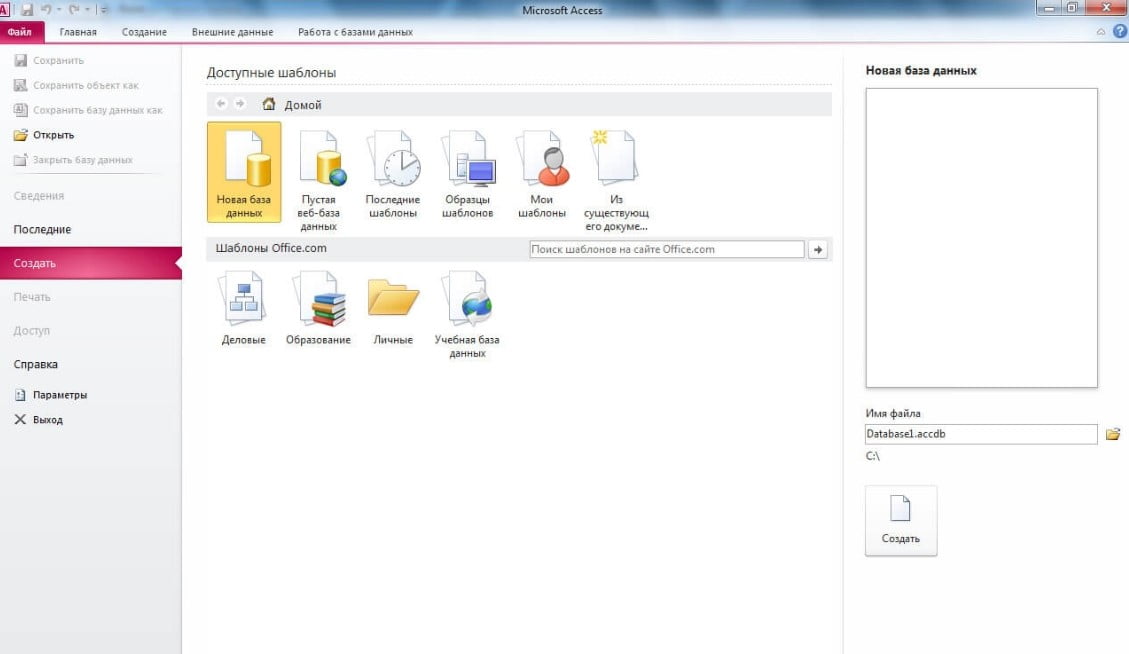
Task: Go forward with the right navigation arrow
Action: (x=240, y=104)
